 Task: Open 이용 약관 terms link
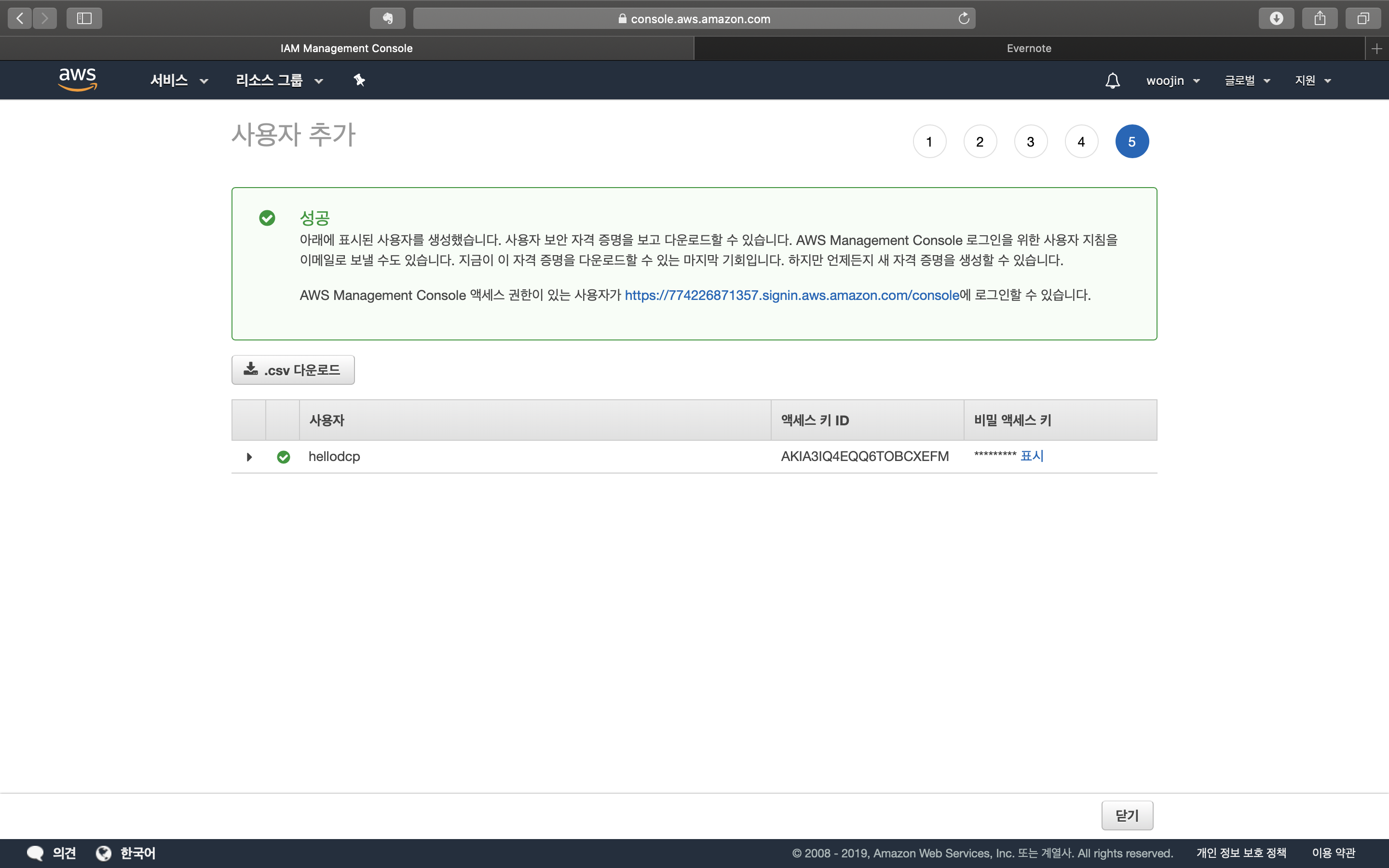click(1334, 853)
